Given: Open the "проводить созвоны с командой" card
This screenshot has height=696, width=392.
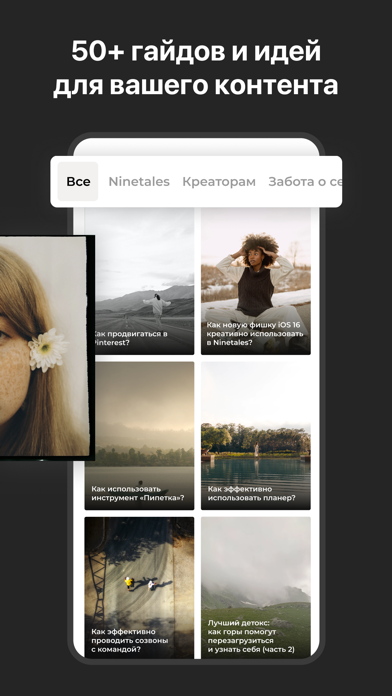Looking at the screenshot, I should [x=139, y=587].
